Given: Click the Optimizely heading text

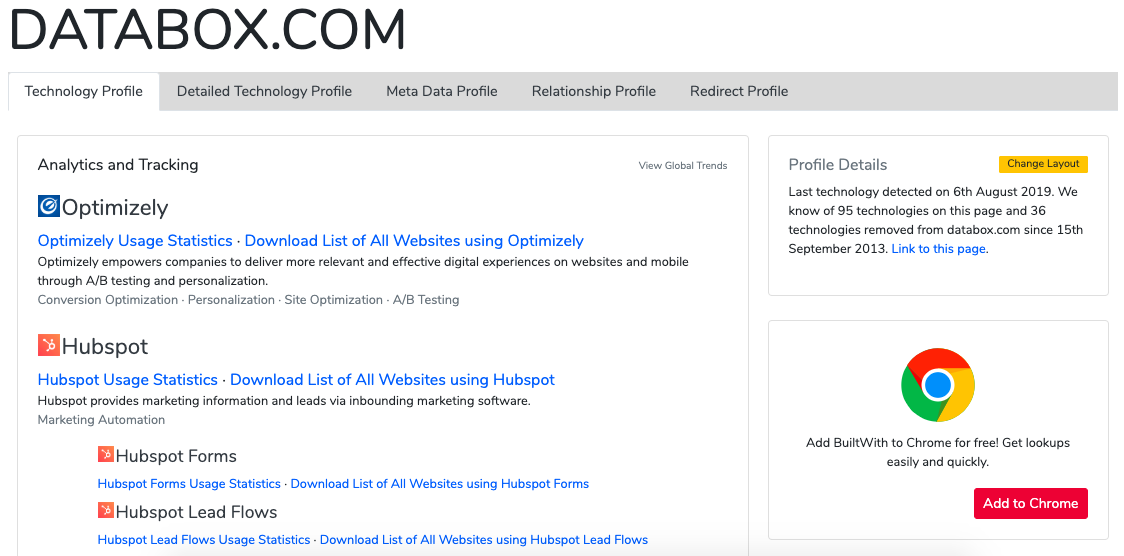Looking at the screenshot, I should (115, 208).
